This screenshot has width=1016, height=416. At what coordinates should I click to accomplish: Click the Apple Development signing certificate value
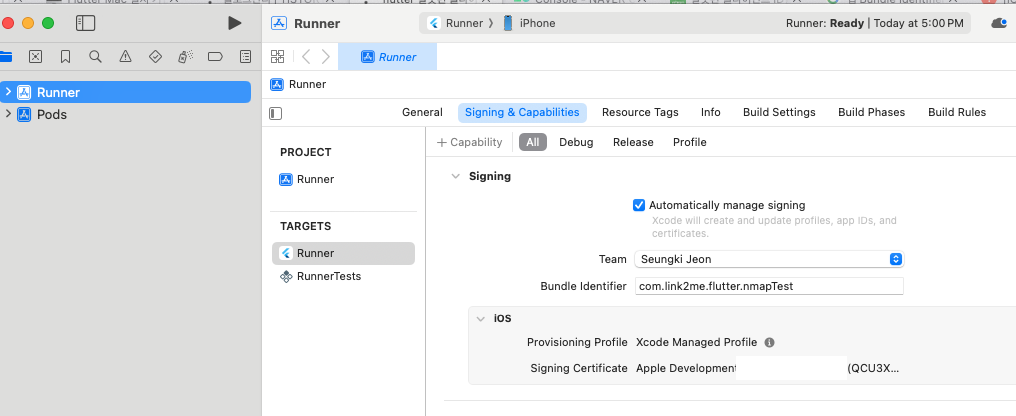(x=767, y=369)
